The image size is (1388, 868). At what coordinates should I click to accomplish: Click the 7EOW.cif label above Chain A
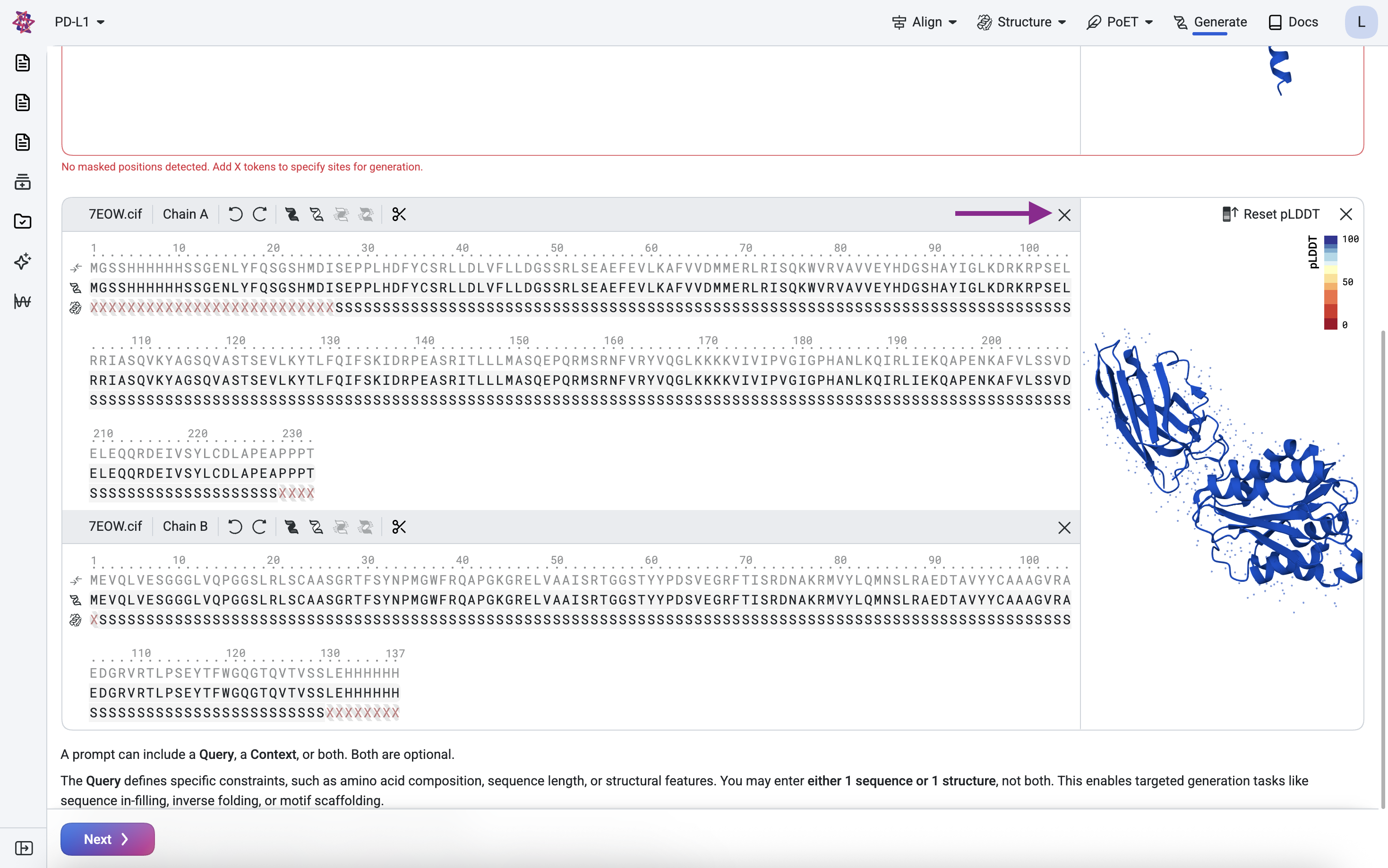pyautogui.click(x=115, y=214)
